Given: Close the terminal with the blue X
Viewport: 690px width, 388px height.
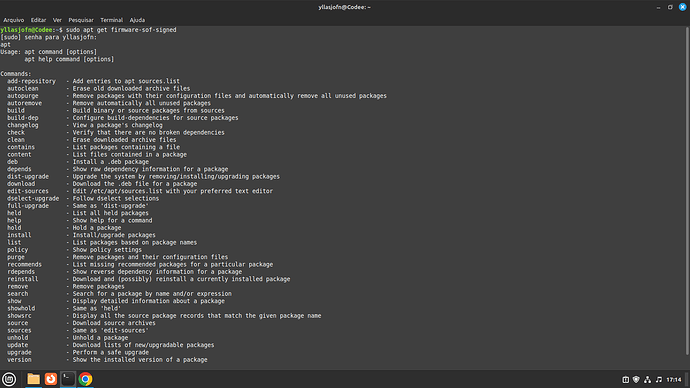Looking at the screenshot, I should tap(683, 7).
